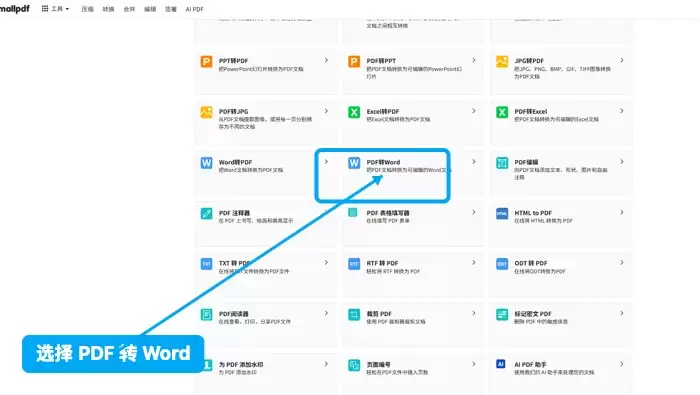The image size is (700, 395).
Task: Click the PDF编辑 teal editor icon
Action: pos(502,163)
